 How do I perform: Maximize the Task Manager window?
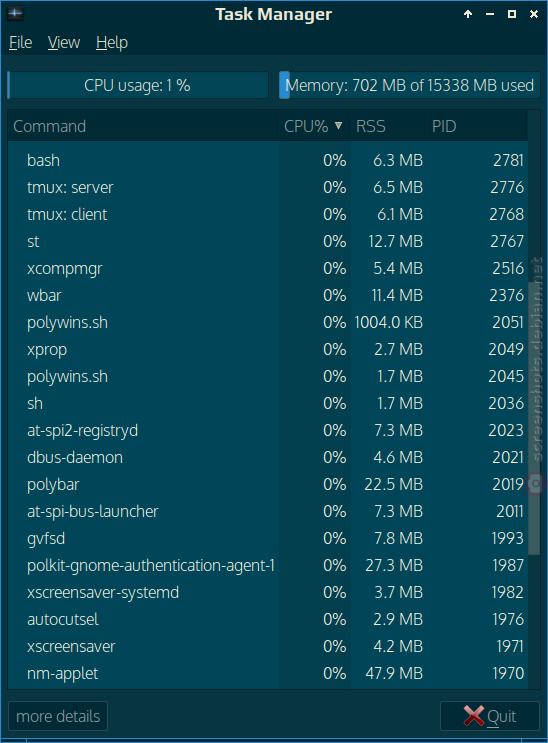[x=512, y=14]
